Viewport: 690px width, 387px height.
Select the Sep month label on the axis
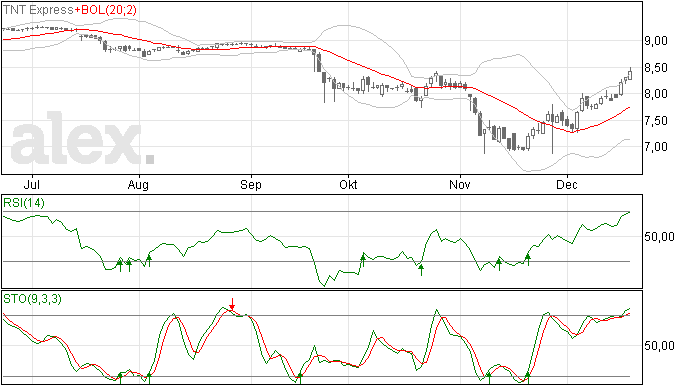251,184
